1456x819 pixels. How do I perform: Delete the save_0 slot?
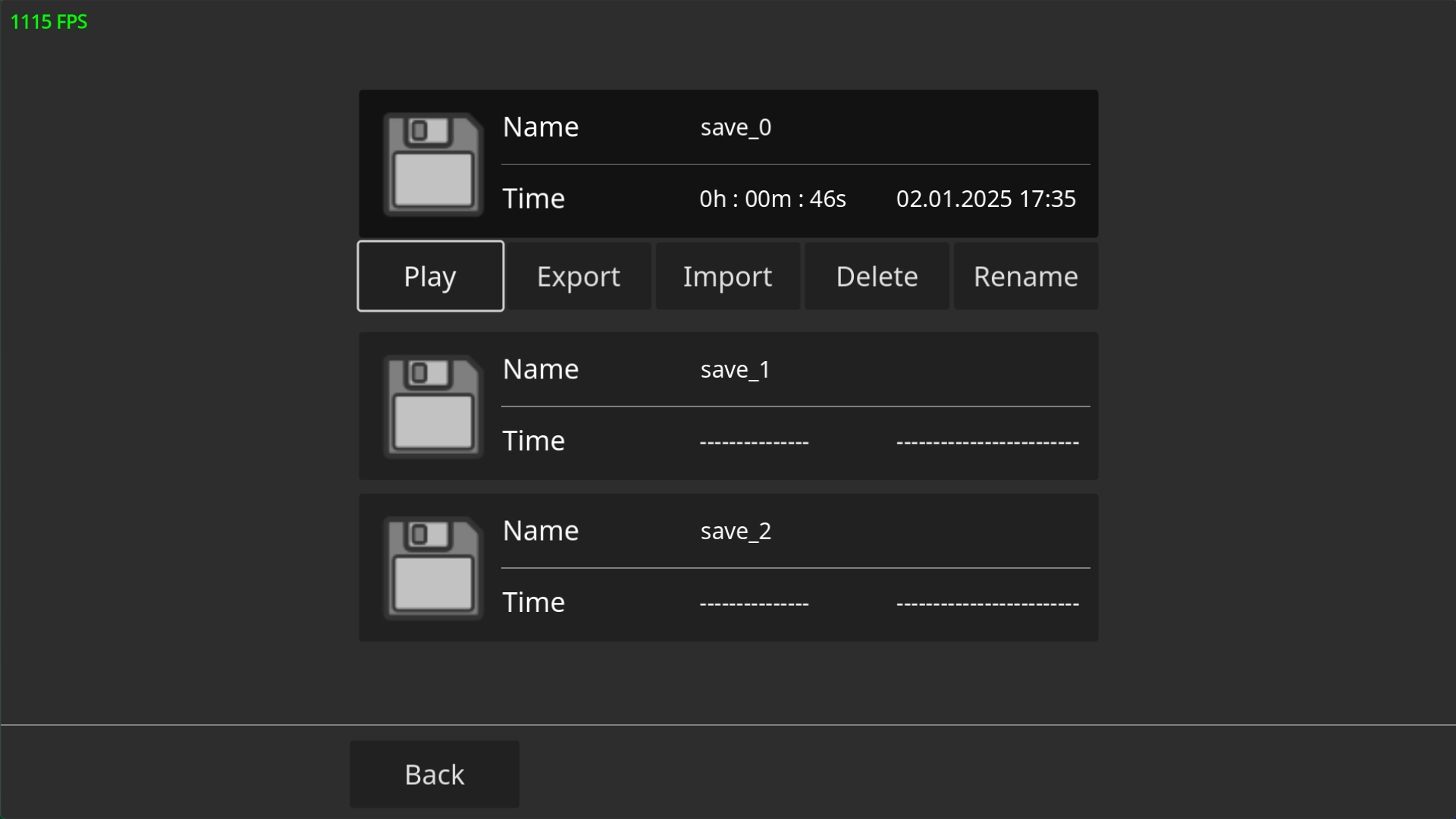coord(877,277)
